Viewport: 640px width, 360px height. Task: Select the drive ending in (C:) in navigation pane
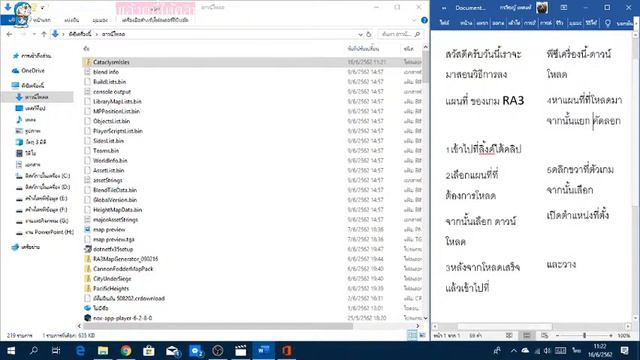pyautogui.click(x=42, y=176)
